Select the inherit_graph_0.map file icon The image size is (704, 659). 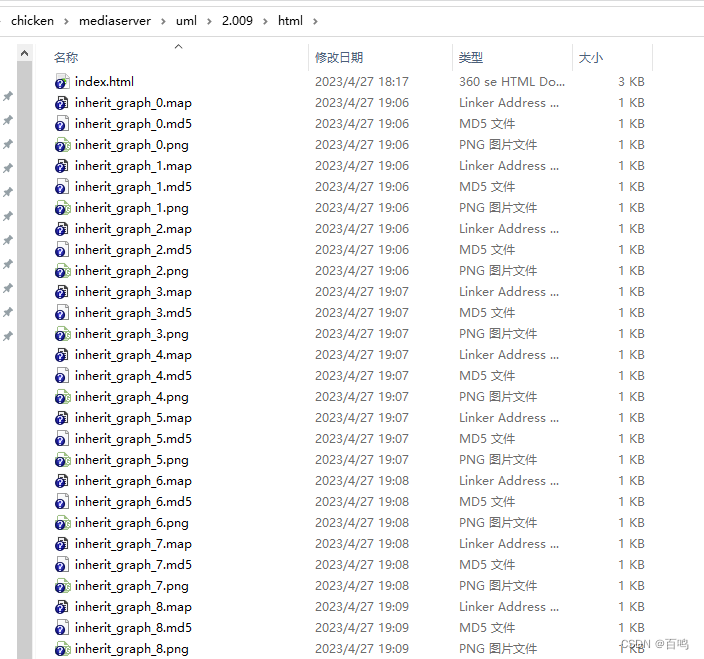(x=62, y=103)
